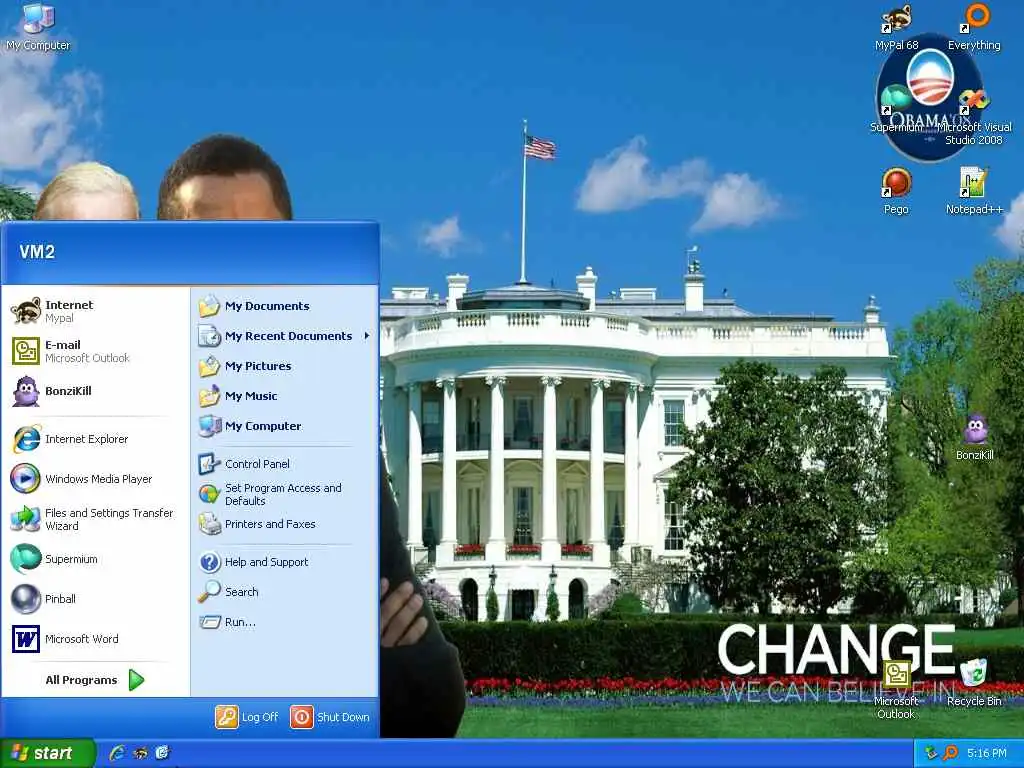Launch Internet Explorer from Start menu
This screenshot has width=1024, height=768.
click(x=95, y=440)
